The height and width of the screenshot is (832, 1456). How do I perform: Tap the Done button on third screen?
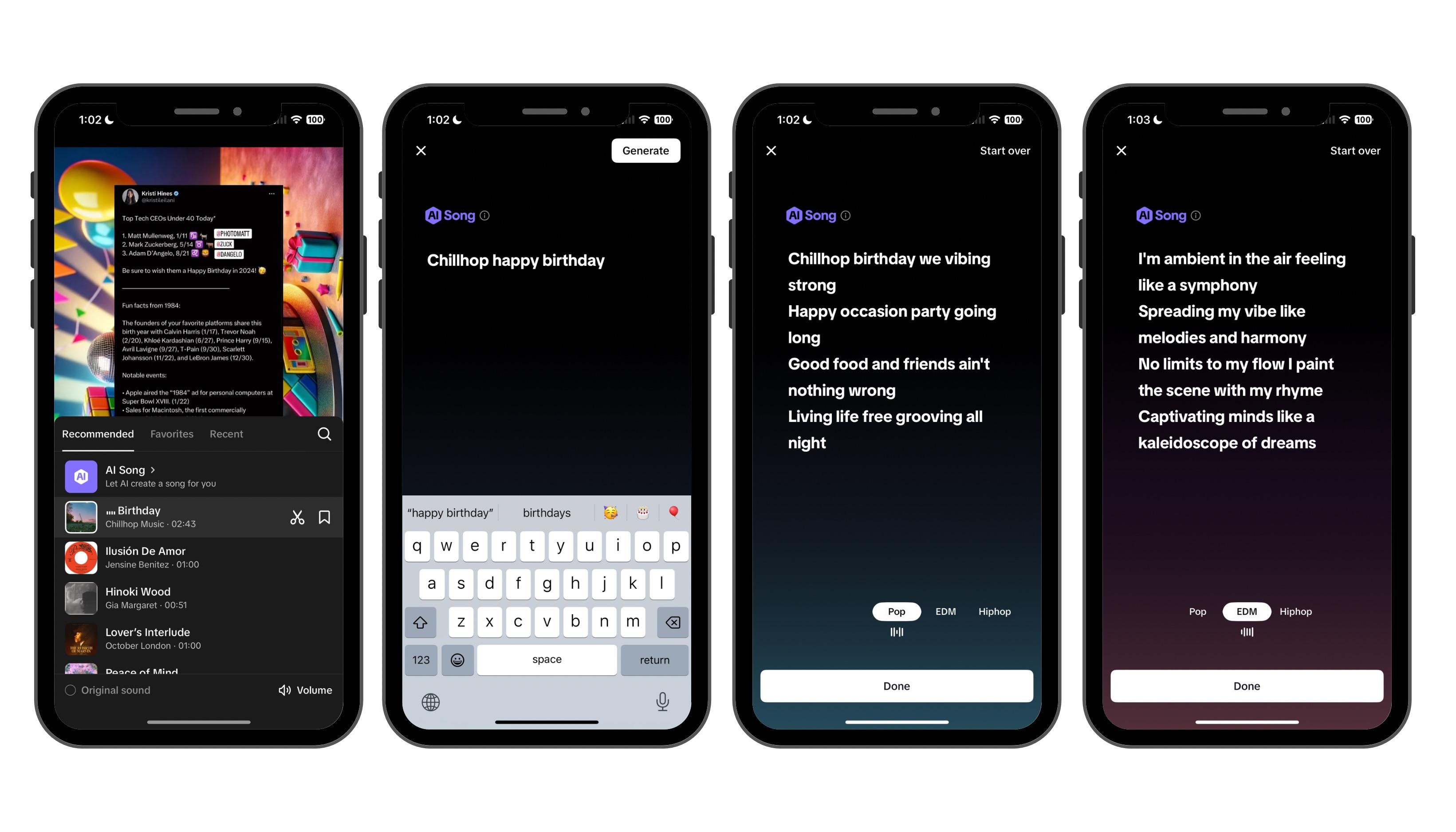(x=896, y=685)
